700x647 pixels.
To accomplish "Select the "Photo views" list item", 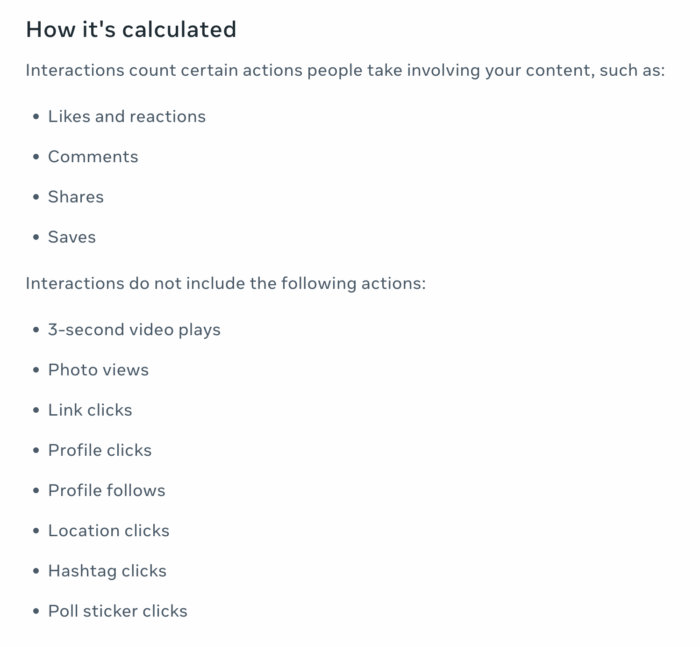I will tap(98, 370).
